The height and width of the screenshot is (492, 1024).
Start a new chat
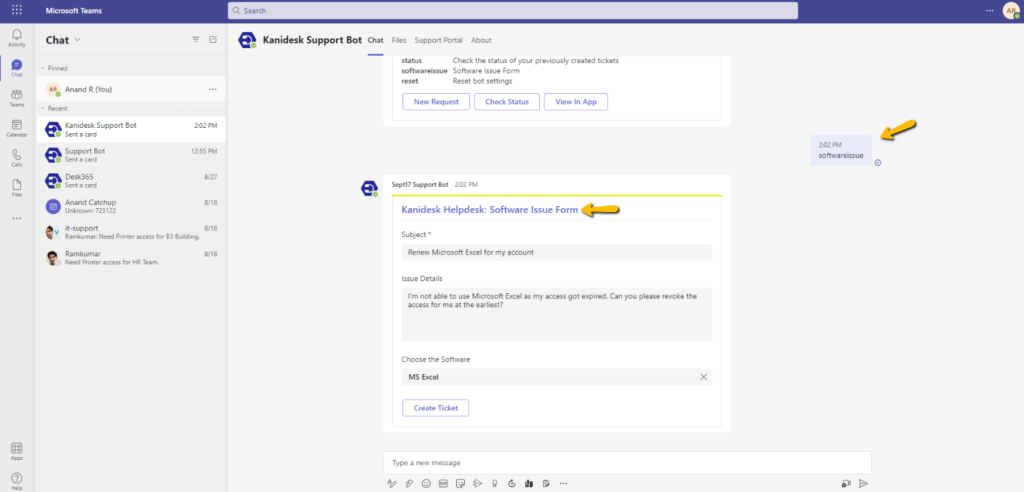point(213,40)
